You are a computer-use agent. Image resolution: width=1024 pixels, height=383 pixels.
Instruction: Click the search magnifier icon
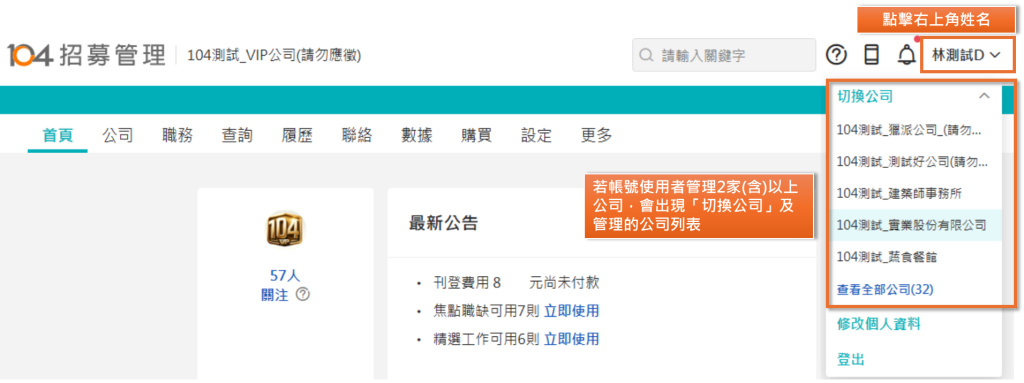[647, 55]
